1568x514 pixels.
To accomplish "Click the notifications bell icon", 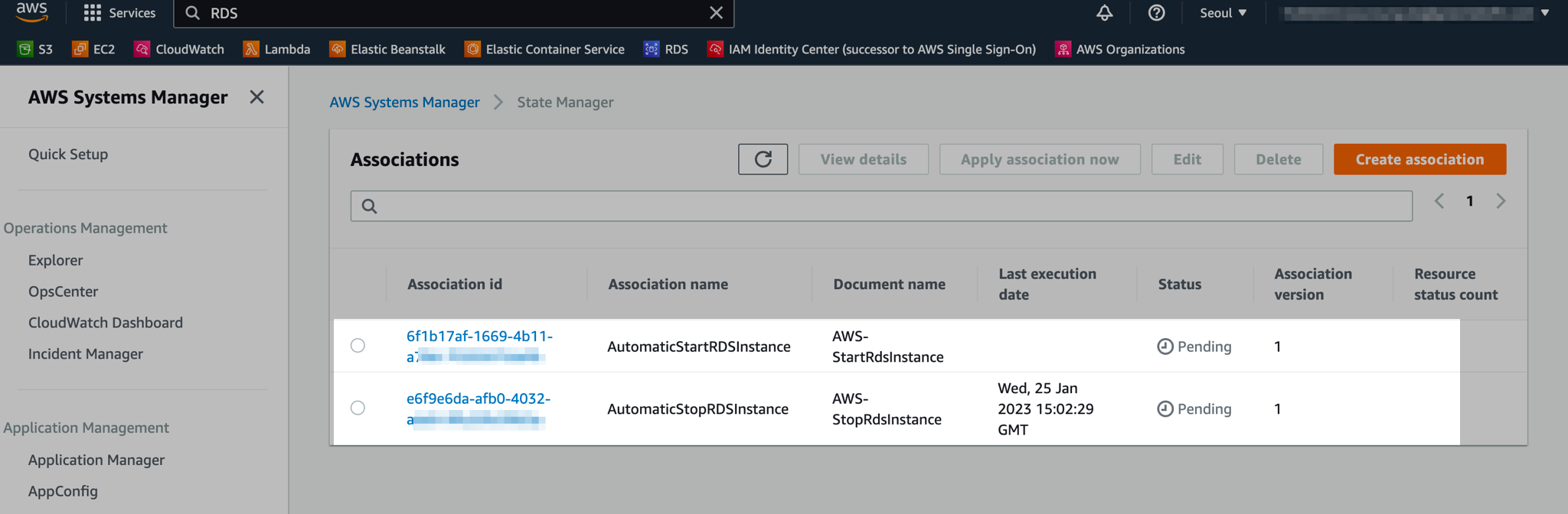I will (1104, 13).
